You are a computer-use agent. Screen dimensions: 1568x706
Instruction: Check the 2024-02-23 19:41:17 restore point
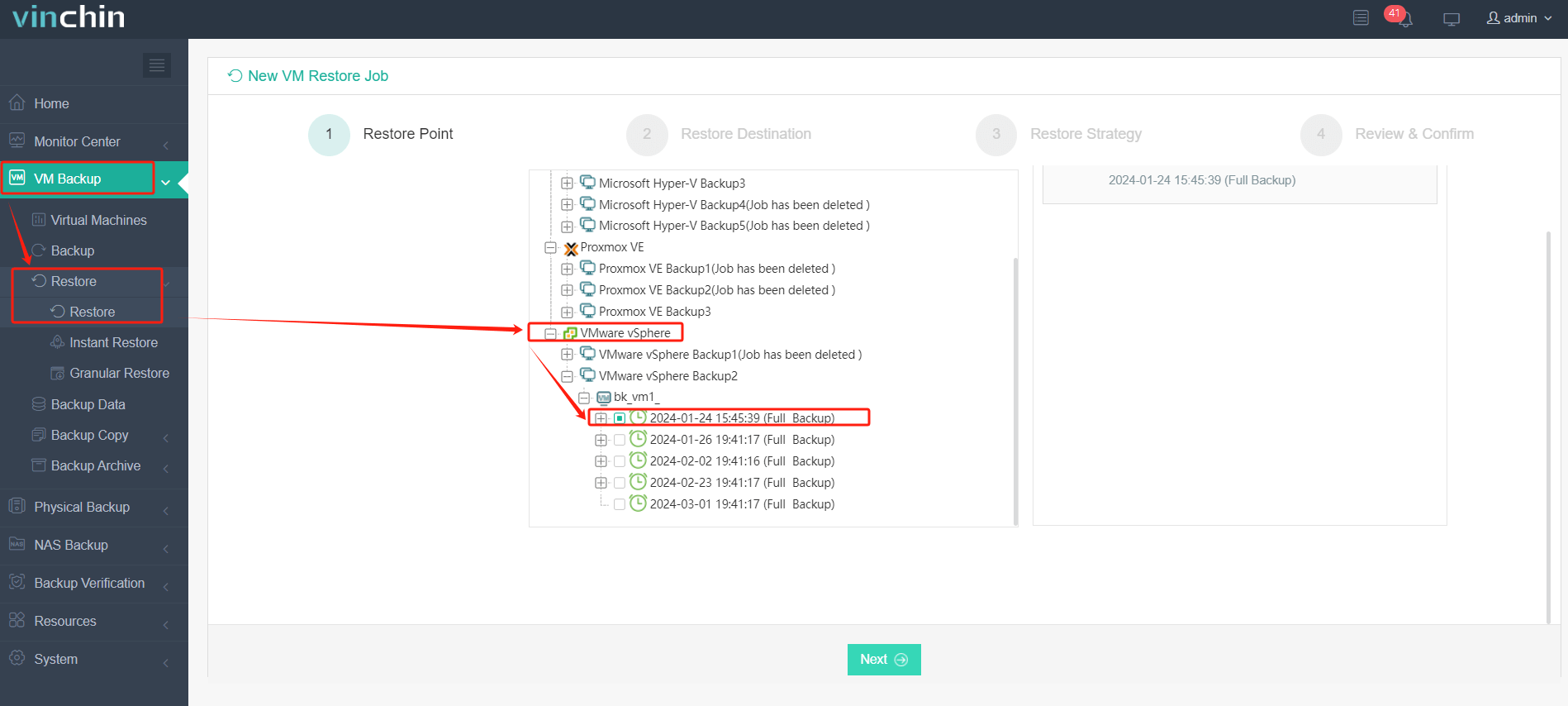[x=620, y=483]
